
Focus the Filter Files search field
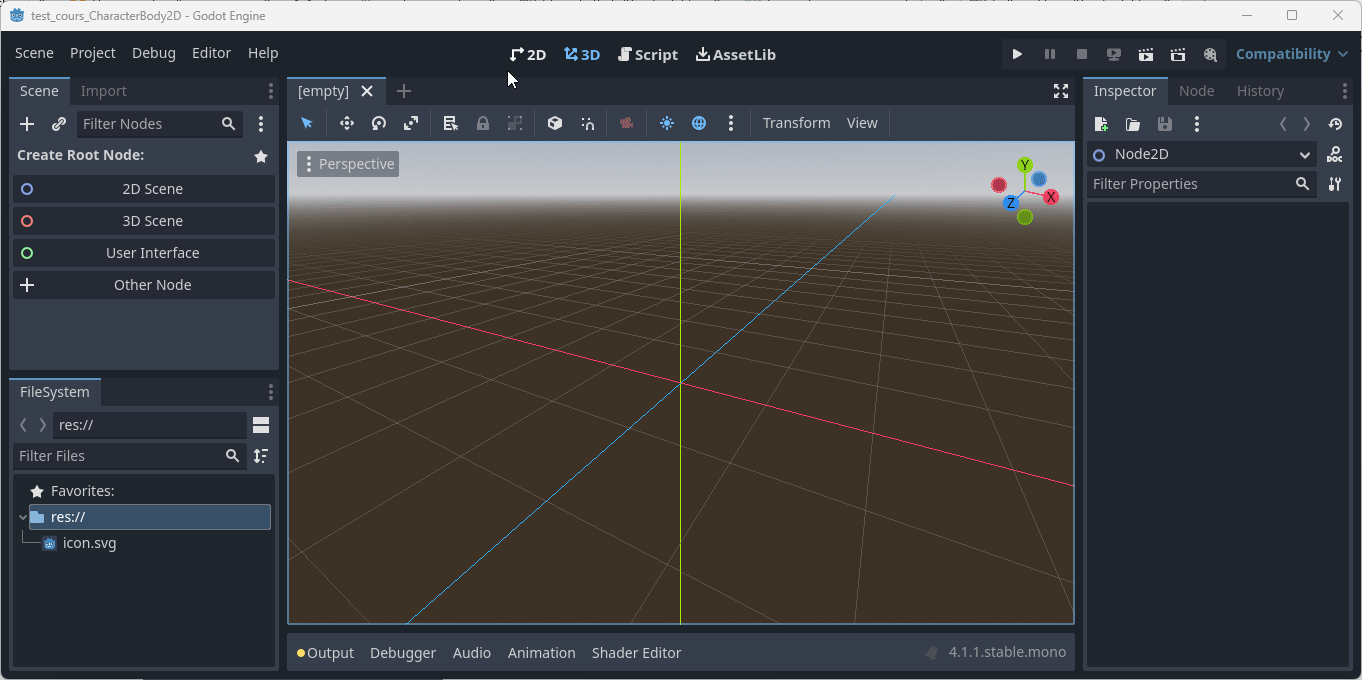130,456
